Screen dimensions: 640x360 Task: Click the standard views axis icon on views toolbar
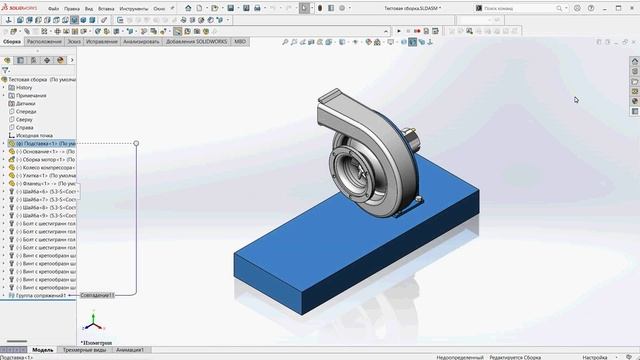point(9,20)
